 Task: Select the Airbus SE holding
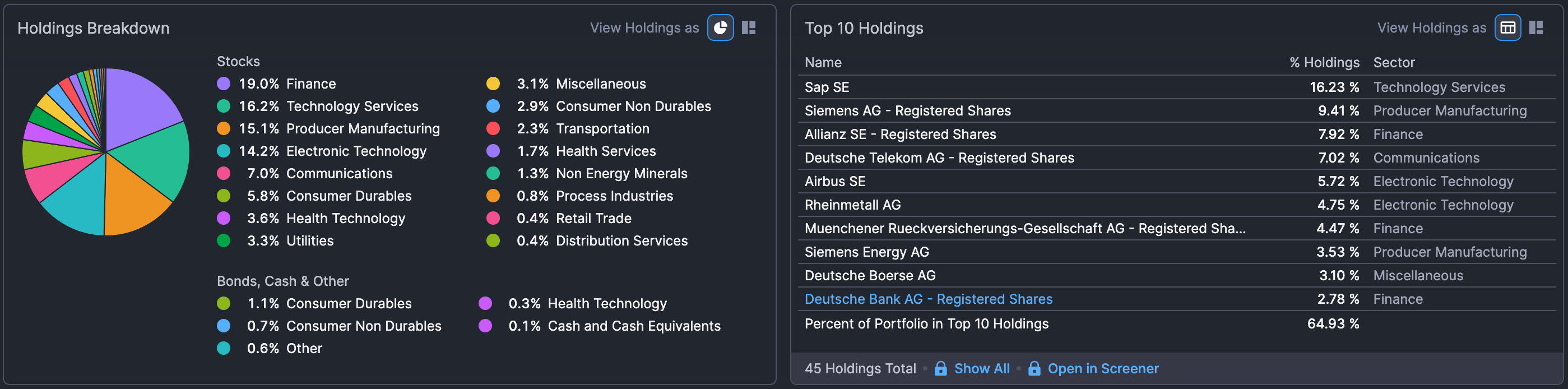[x=834, y=182]
